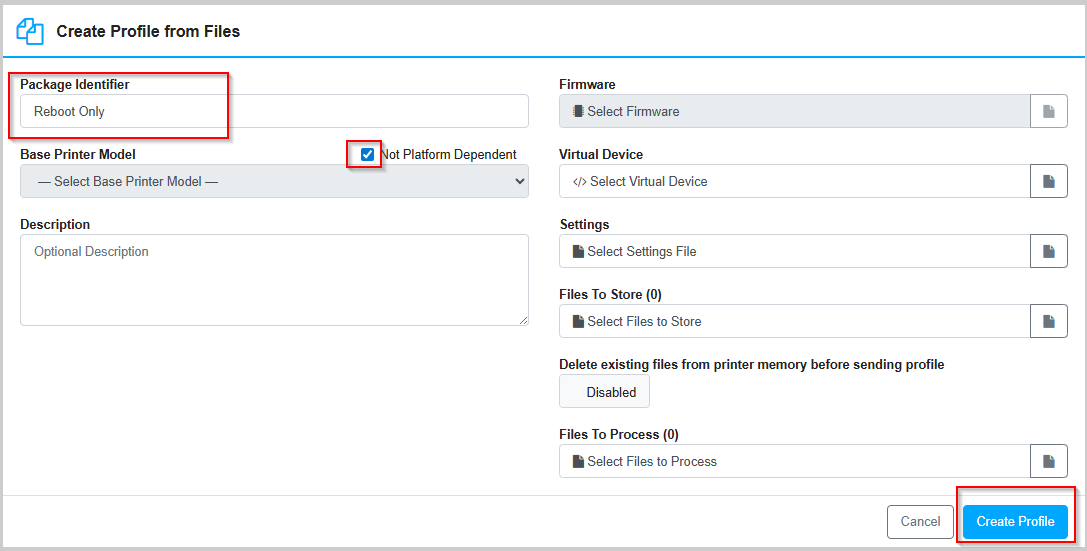Uncheck the Not Platform Dependent checkbox
The image size is (1087, 551).
[367, 155]
